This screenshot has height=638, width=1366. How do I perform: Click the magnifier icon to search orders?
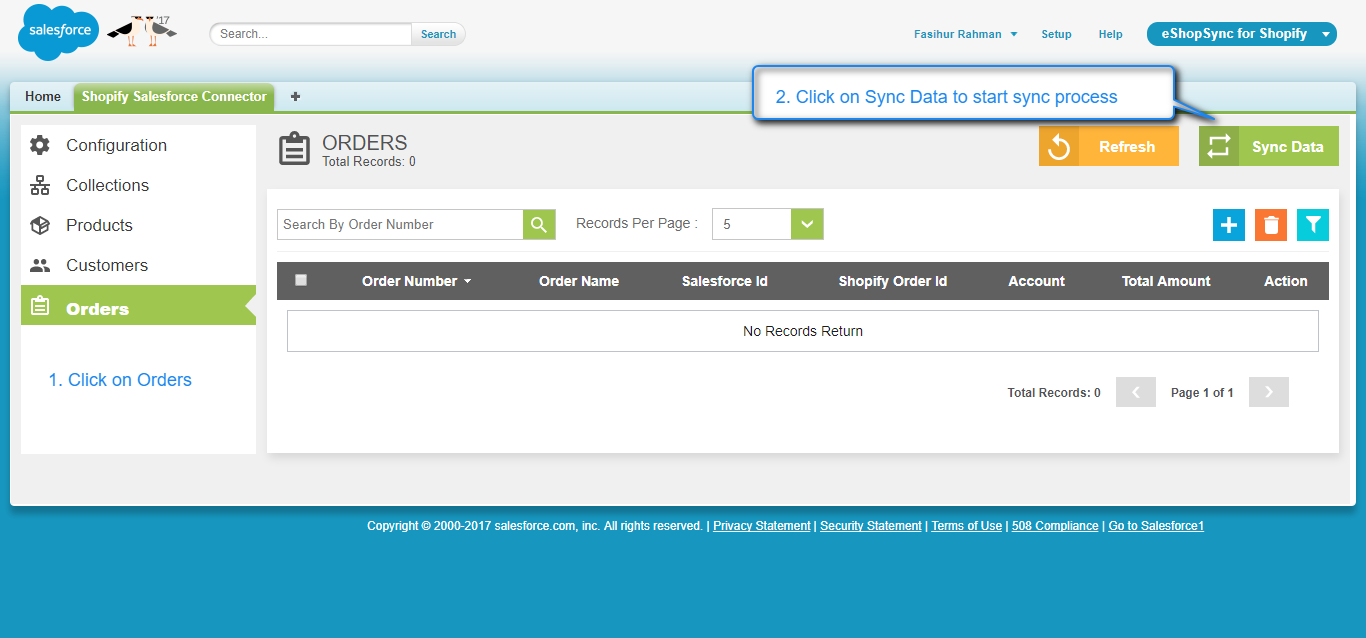539,224
